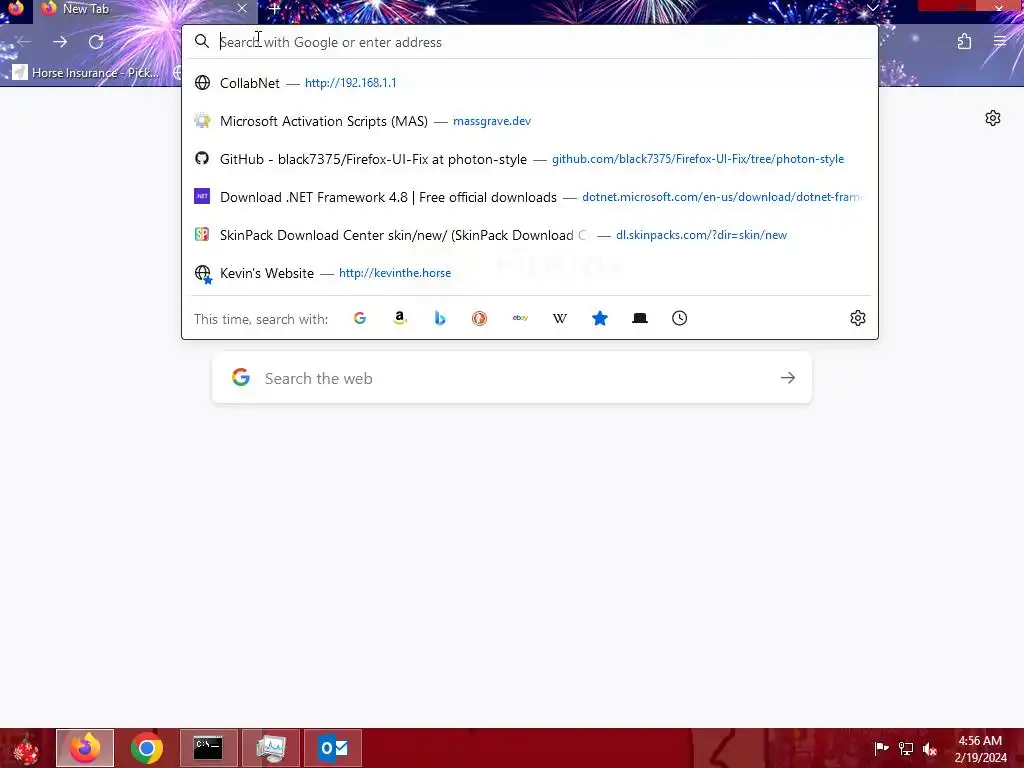Click the address bar magnifier icon
1024x768 pixels.
pos(201,41)
